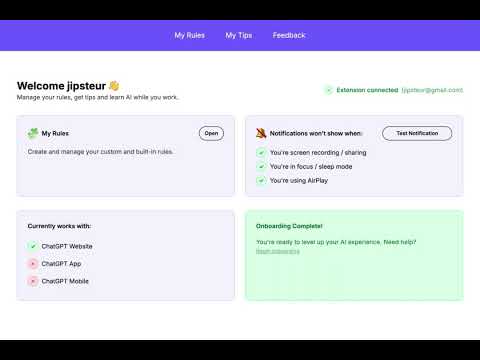Click the 'ChatGPT Website' label
This screenshot has height=360, width=480.
[67, 246]
